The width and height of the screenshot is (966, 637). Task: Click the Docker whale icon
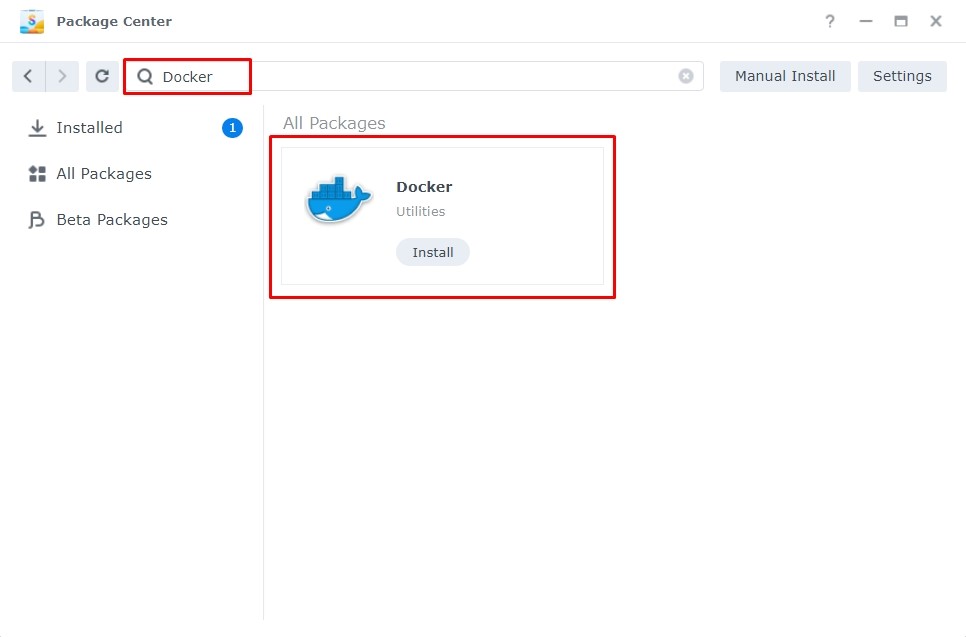click(x=338, y=199)
